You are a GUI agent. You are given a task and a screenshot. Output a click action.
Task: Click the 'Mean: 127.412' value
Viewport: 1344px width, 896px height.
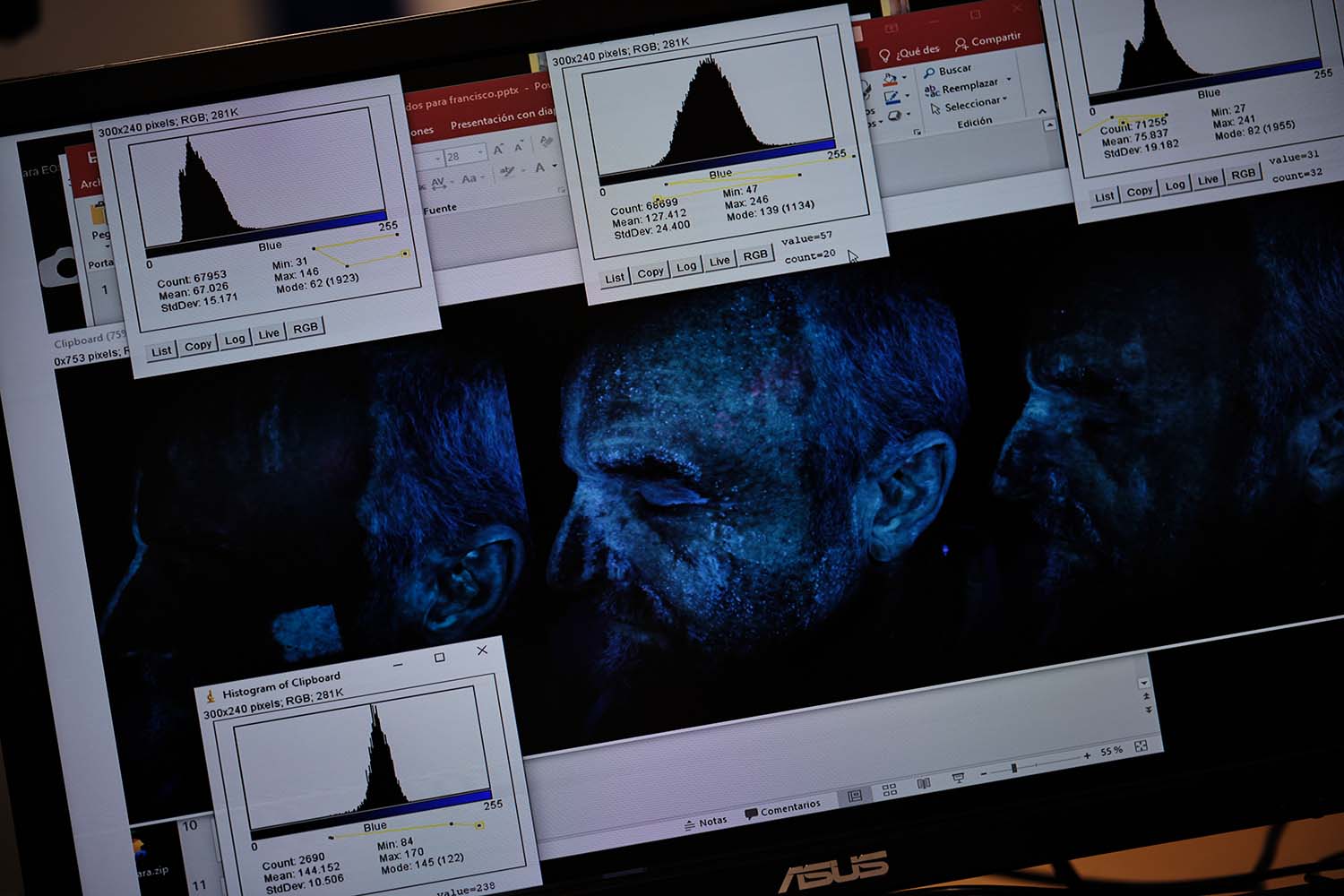[x=650, y=219]
